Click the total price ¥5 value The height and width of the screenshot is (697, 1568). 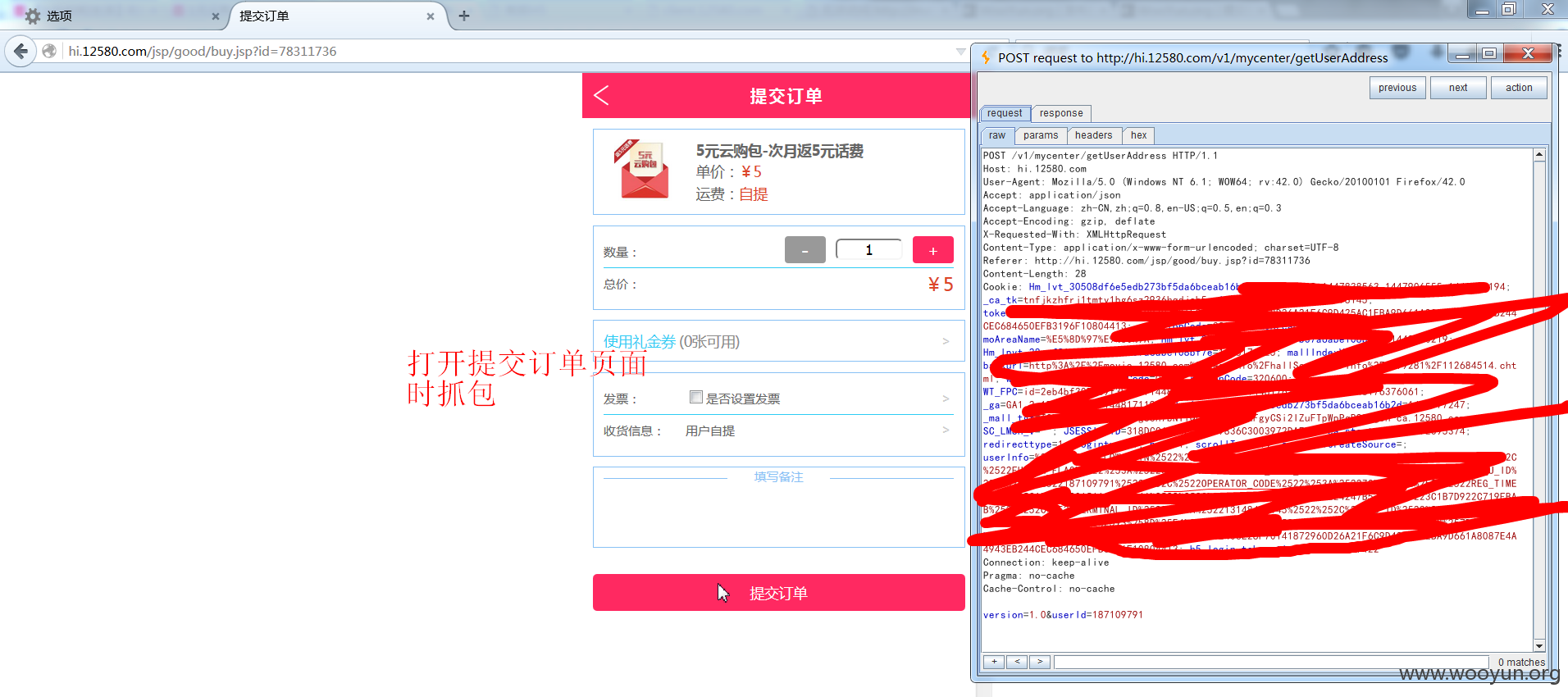click(x=941, y=285)
